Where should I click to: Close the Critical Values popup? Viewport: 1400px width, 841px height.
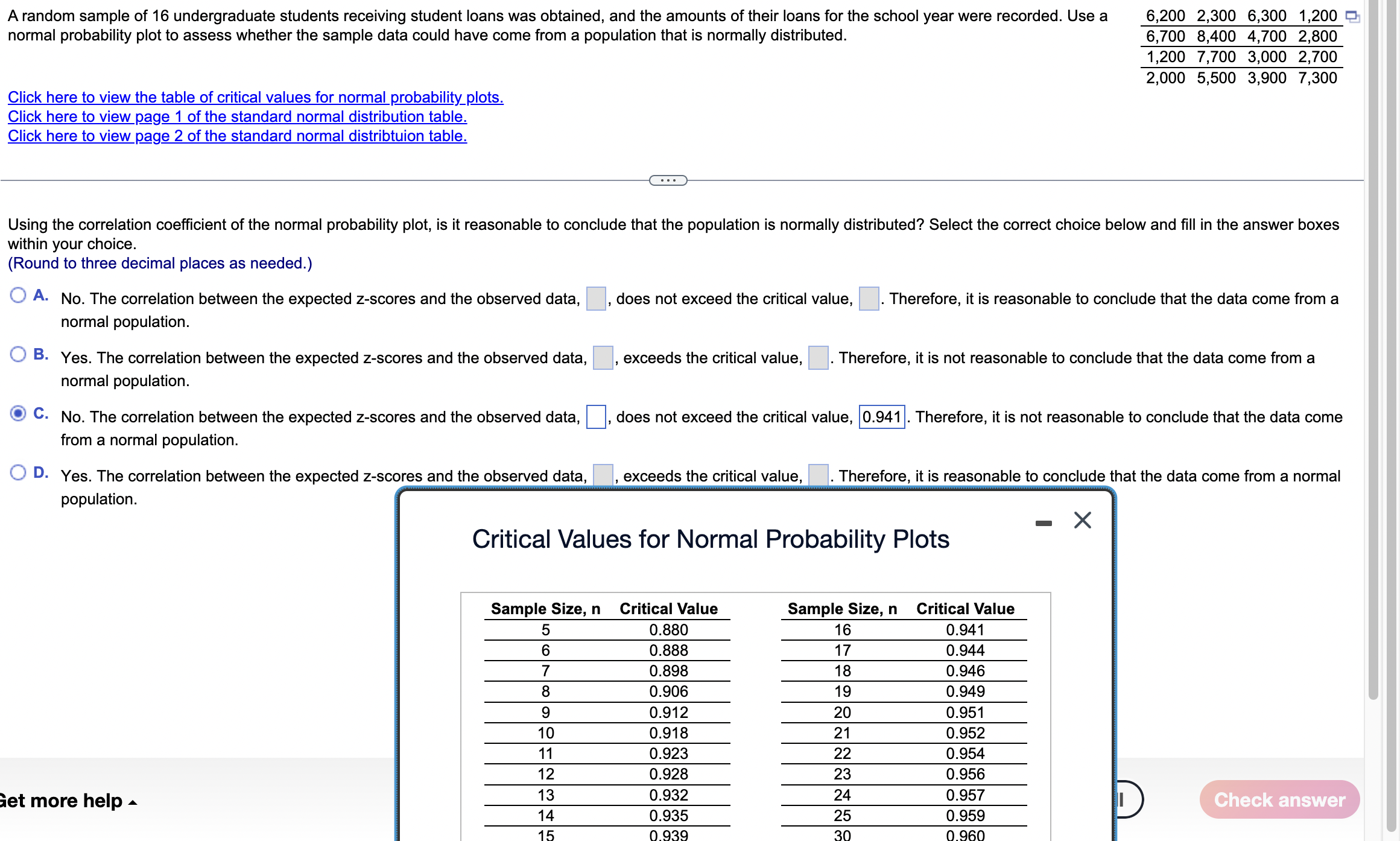tap(1083, 520)
